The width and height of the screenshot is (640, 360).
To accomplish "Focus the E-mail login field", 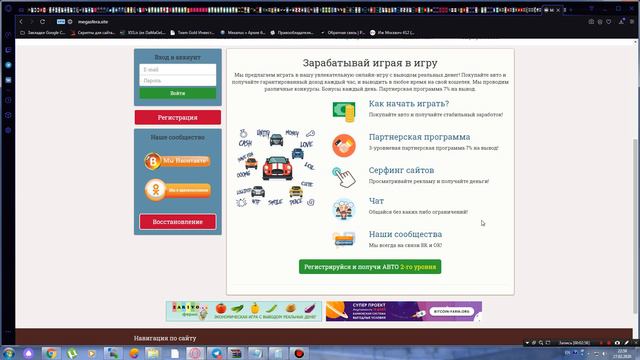I will click(x=178, y=70).
